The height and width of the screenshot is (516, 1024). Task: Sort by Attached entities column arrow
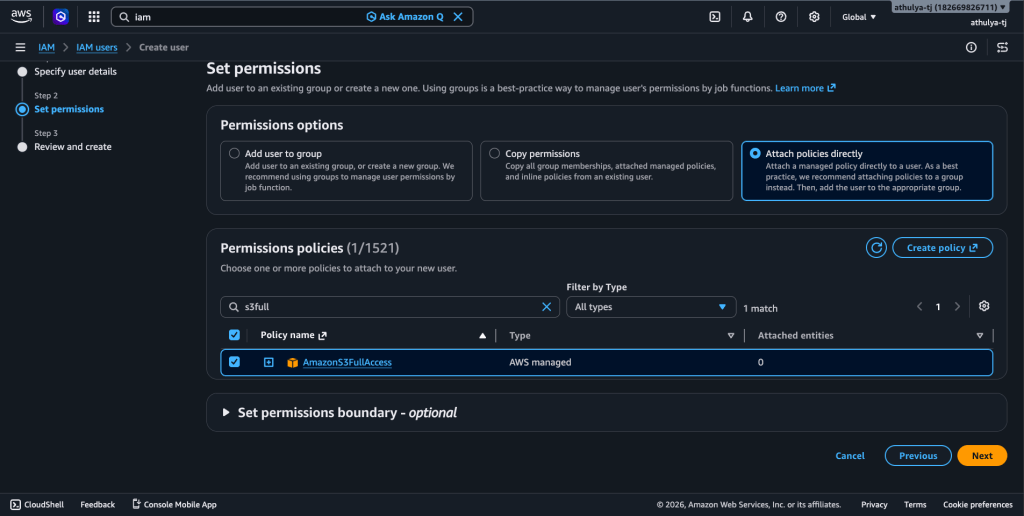click(x=980, y=336)
